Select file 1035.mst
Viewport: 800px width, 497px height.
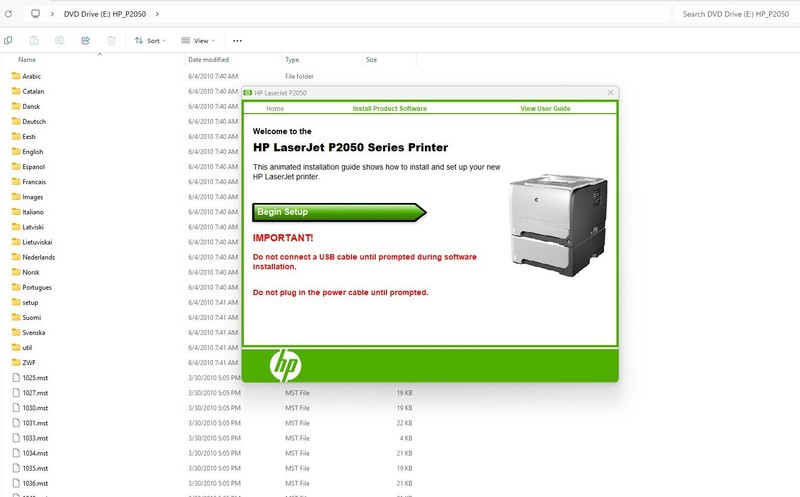click(35, 468)
